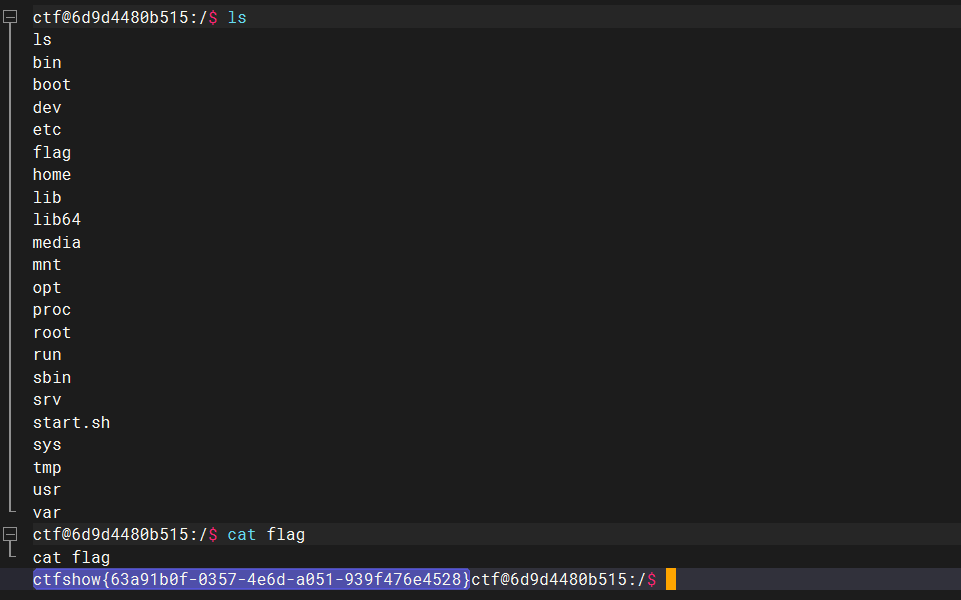Viewport: 961px width, 600px height.
Task: Select the 'opt' directory entry
Action: [x=47, y=287]
